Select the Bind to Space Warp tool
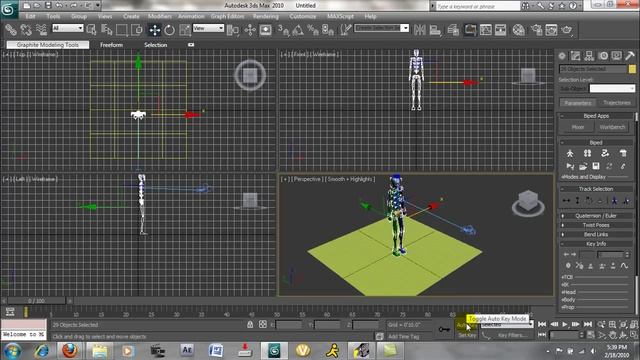 41,30
